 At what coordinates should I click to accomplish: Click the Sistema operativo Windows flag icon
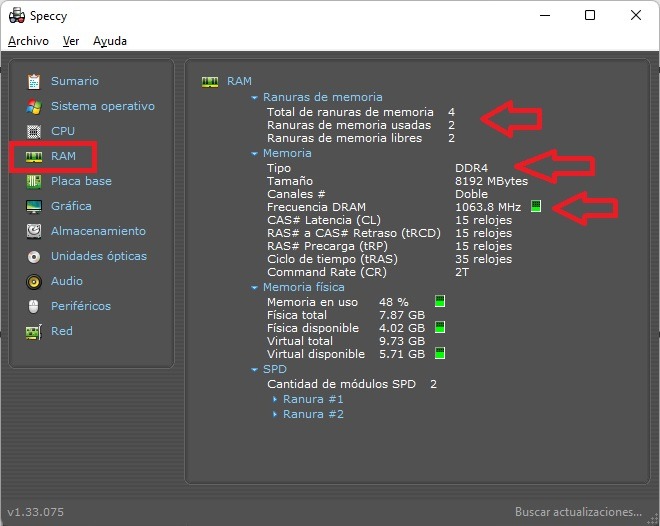coord(34,106)
